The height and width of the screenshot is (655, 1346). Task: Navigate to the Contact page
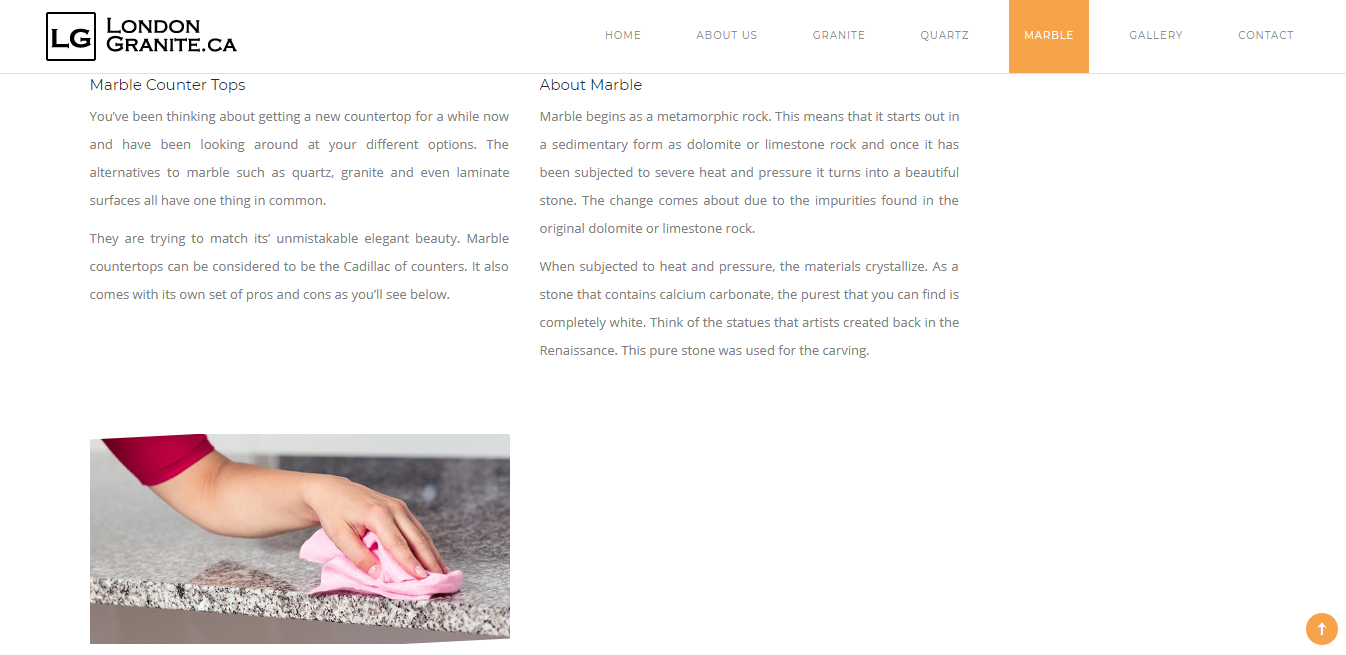(1266, 35)
